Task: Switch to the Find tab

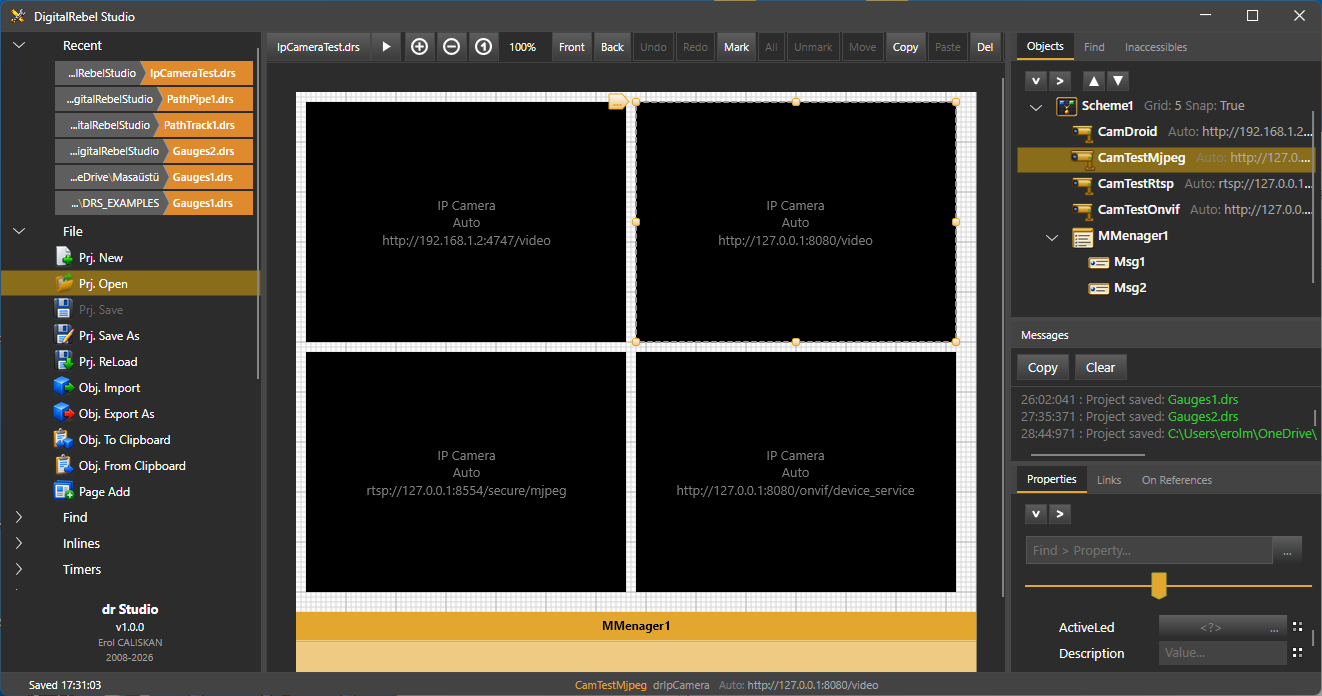Action: coord(1094,47)
